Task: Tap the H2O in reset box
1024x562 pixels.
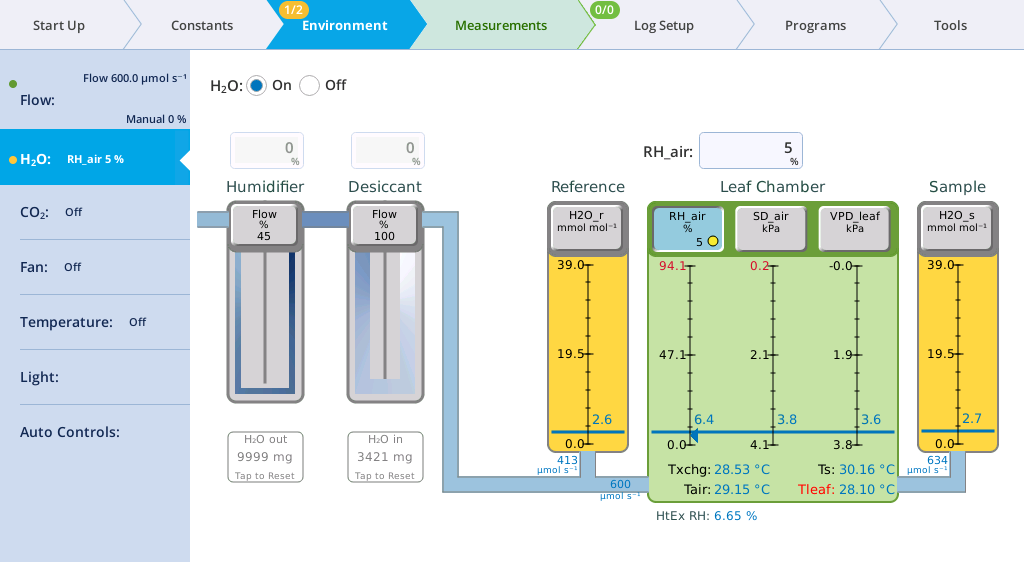Action: (x=385, y=457)
